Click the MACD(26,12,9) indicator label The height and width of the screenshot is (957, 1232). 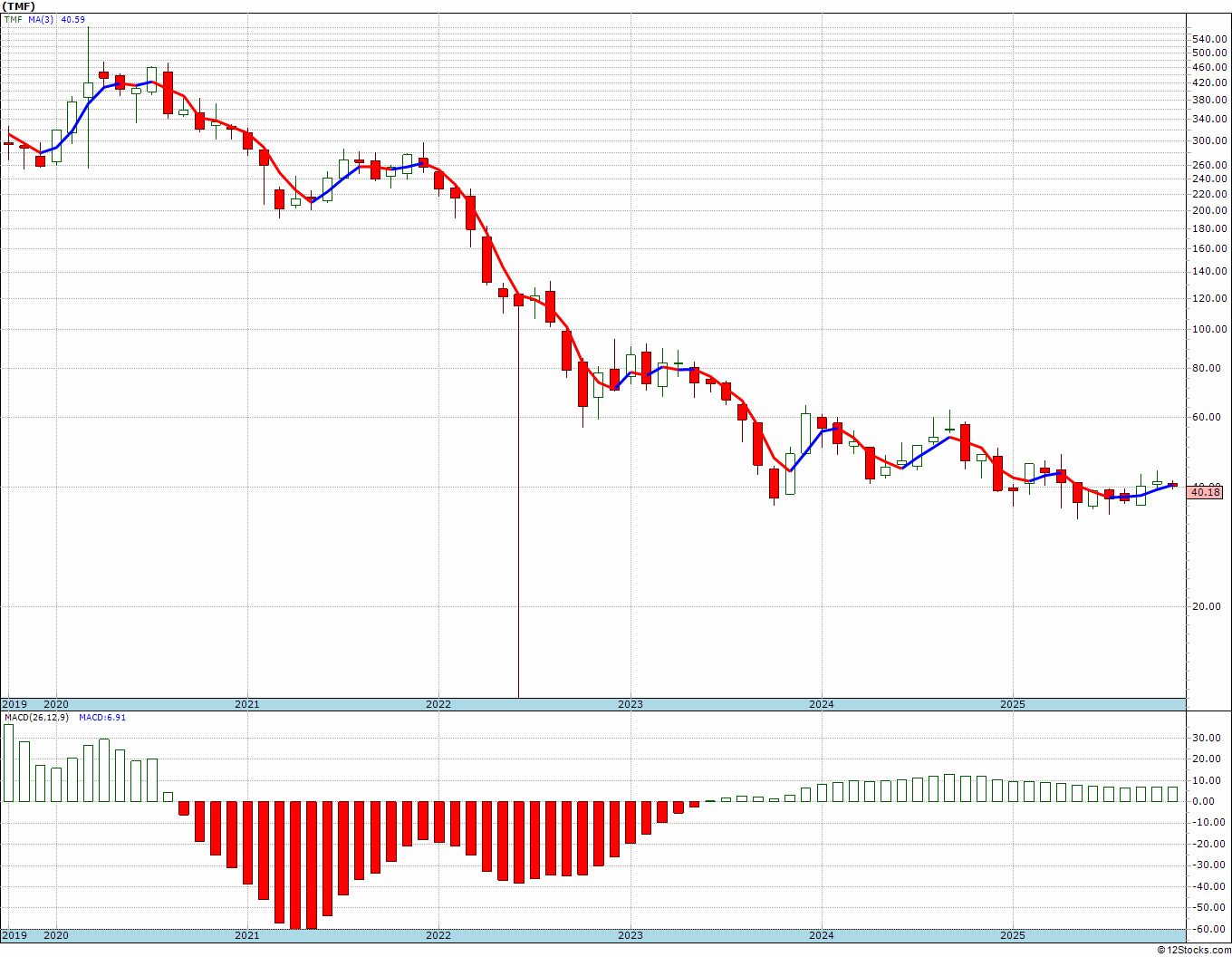point(37,717)
